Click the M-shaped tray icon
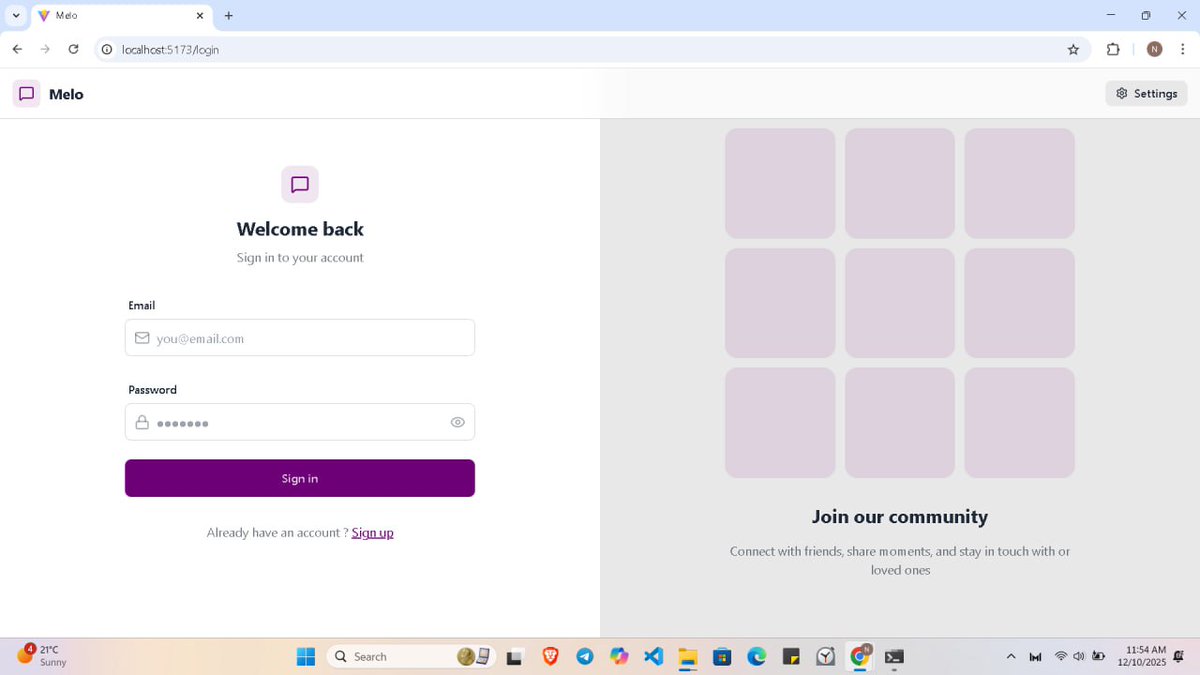 tap(1035, 657)
